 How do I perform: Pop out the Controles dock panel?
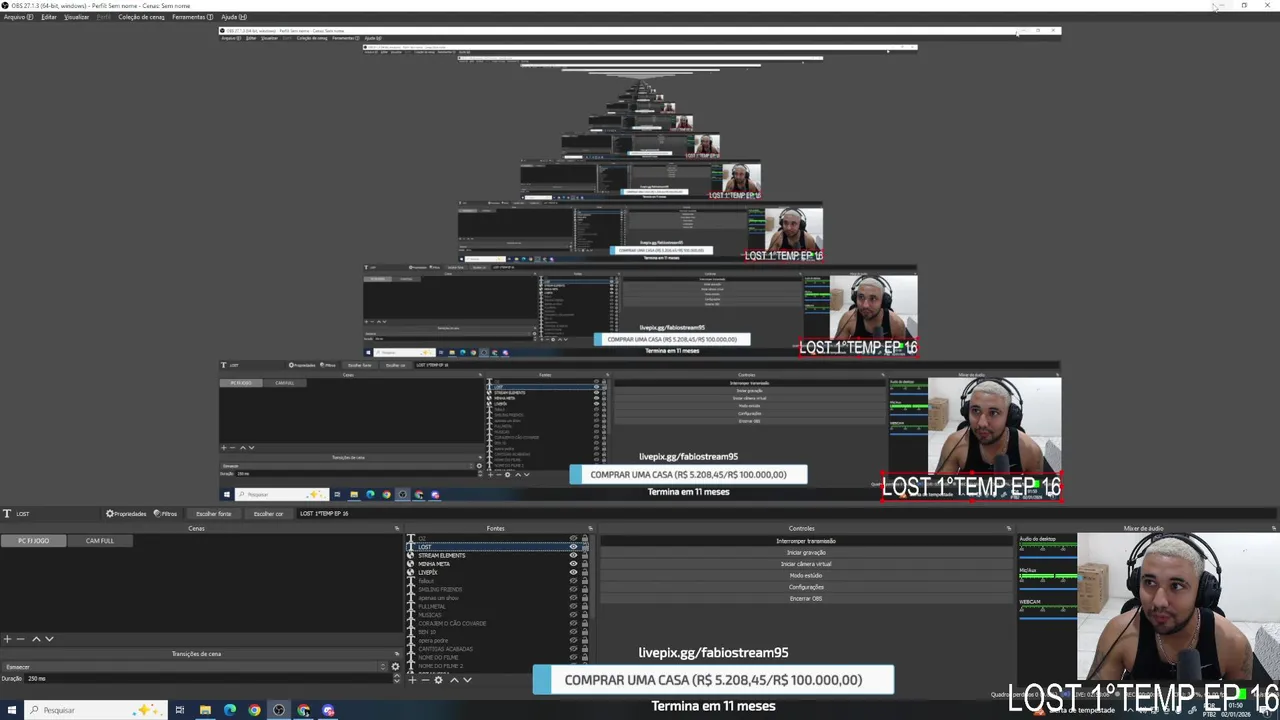click(x=1008, y=528)
